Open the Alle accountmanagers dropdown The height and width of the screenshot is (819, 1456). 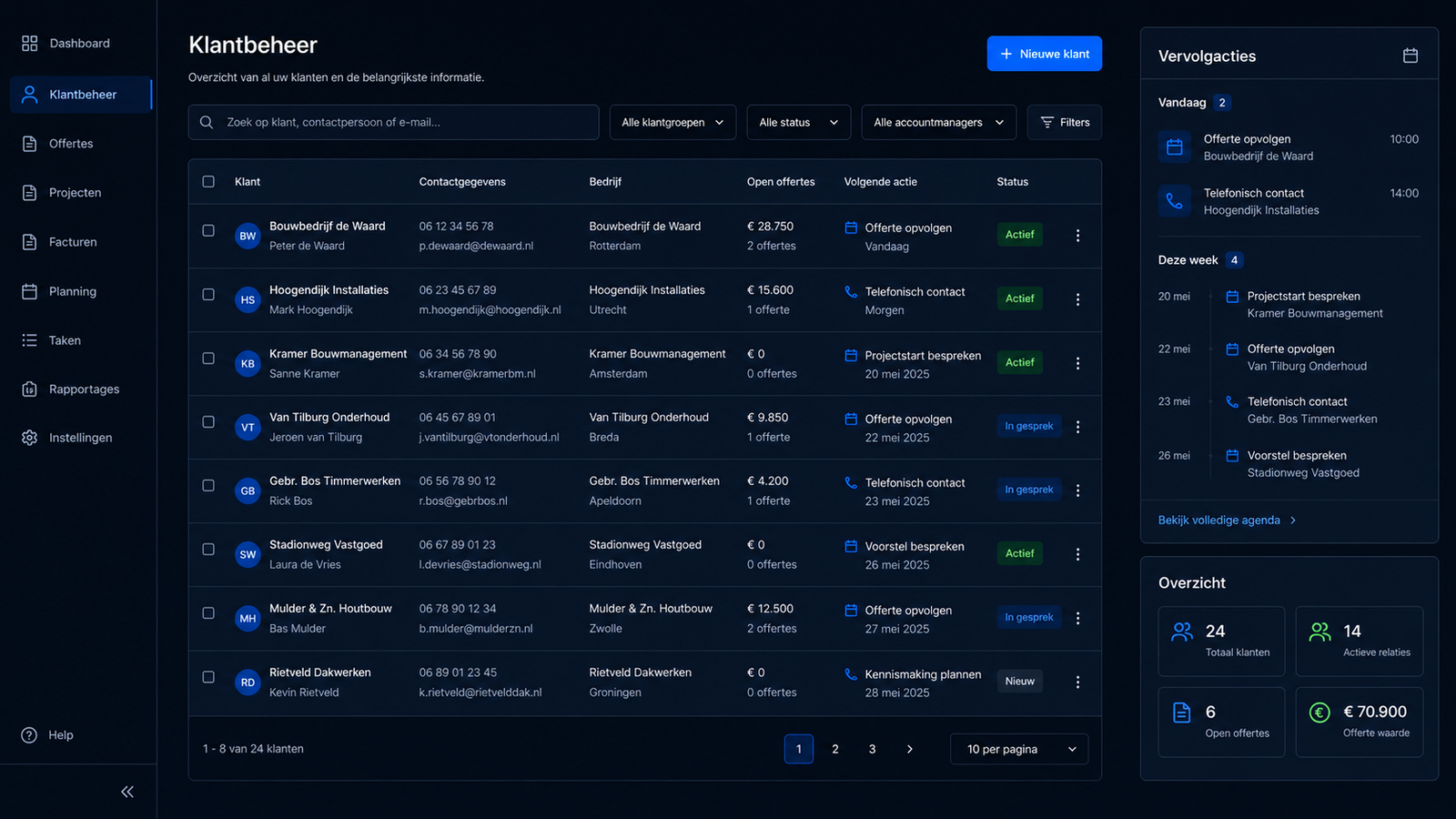pyautogui.click(x=939, y=122)
